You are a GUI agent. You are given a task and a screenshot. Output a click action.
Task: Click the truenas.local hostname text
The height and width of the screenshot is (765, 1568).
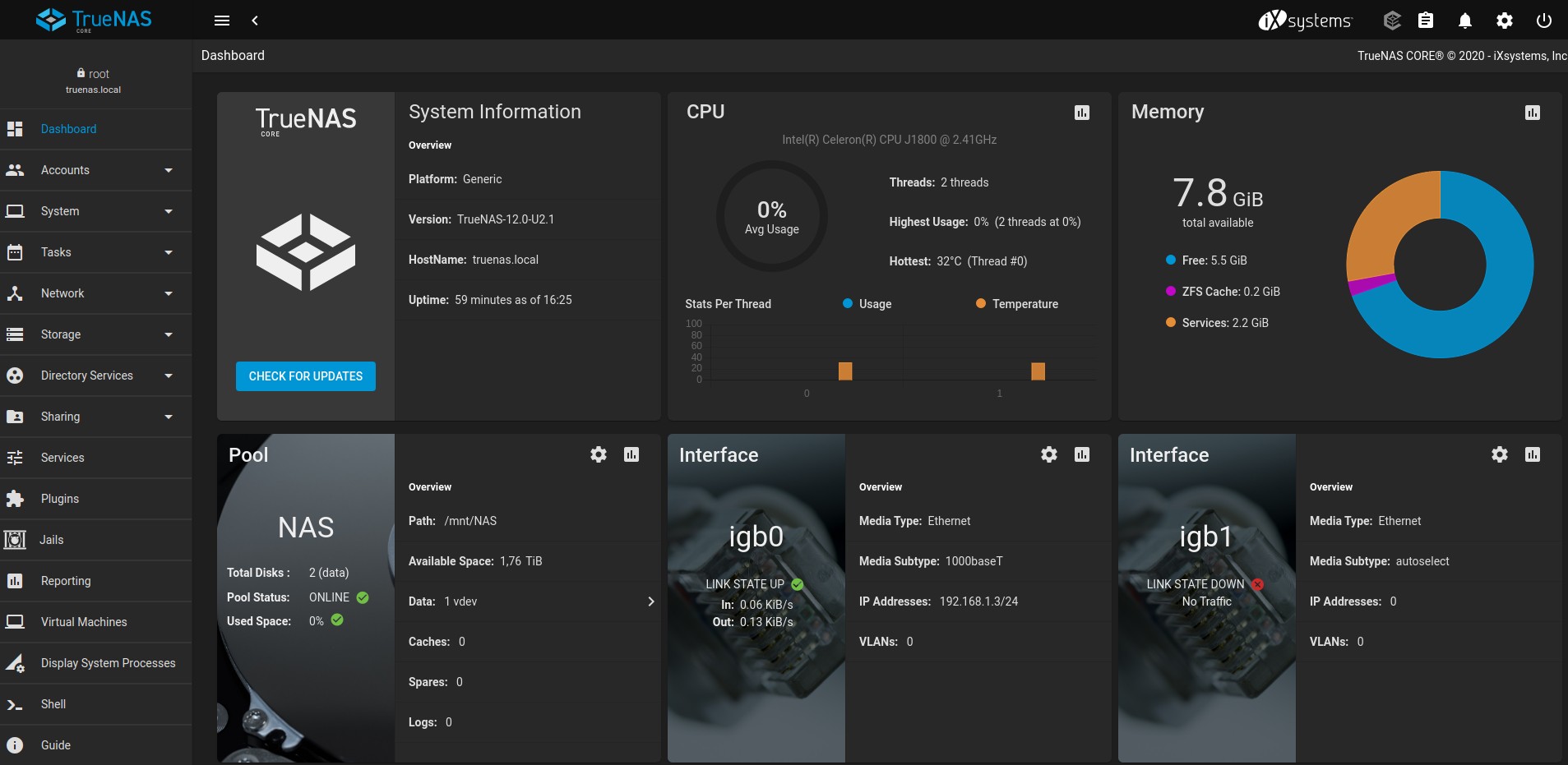(x=93, y=90)
